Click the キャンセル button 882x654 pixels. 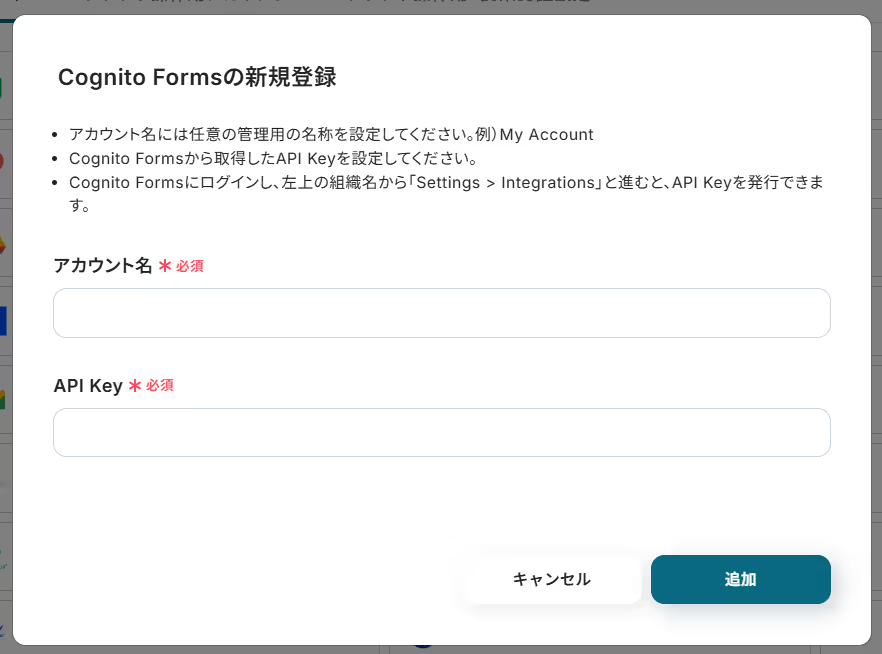tap(551, 579)
